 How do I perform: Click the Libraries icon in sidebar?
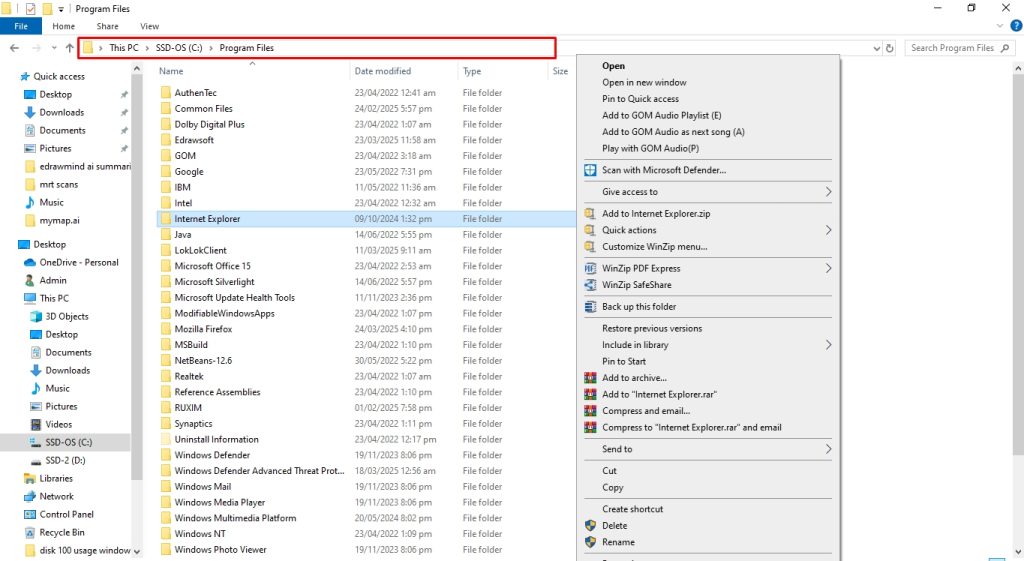click(x=29, y=478)
